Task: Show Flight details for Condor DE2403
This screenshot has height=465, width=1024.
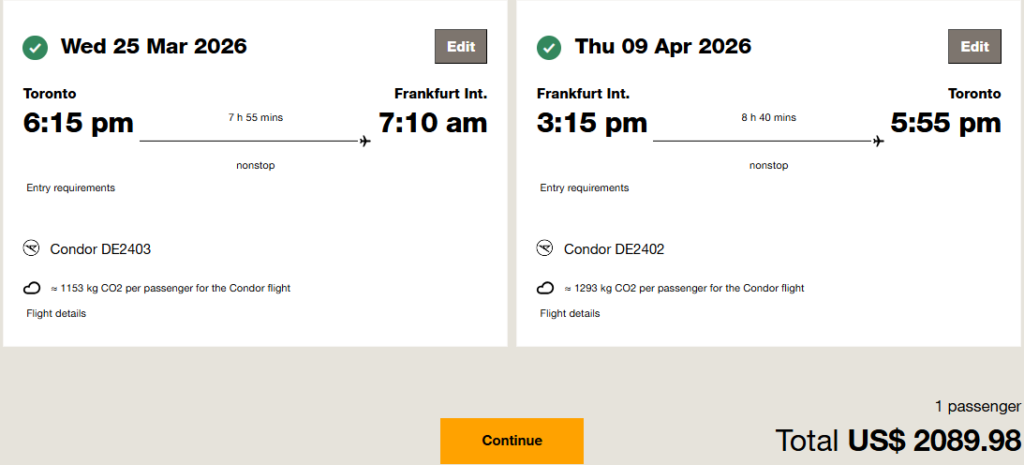Action: pyautogui.click(x=56, y=314)
